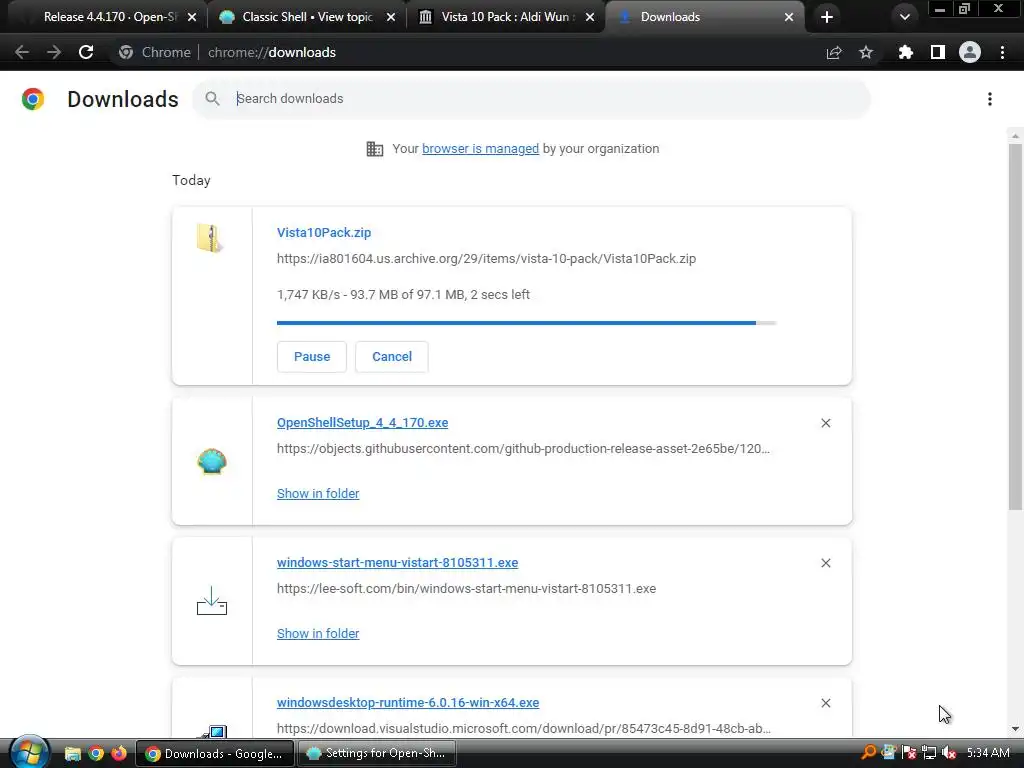The image size is (1024, 768).
Task: Switch to Settings for Open-Shell taskbar window
Action: click(x=376, y=754)
